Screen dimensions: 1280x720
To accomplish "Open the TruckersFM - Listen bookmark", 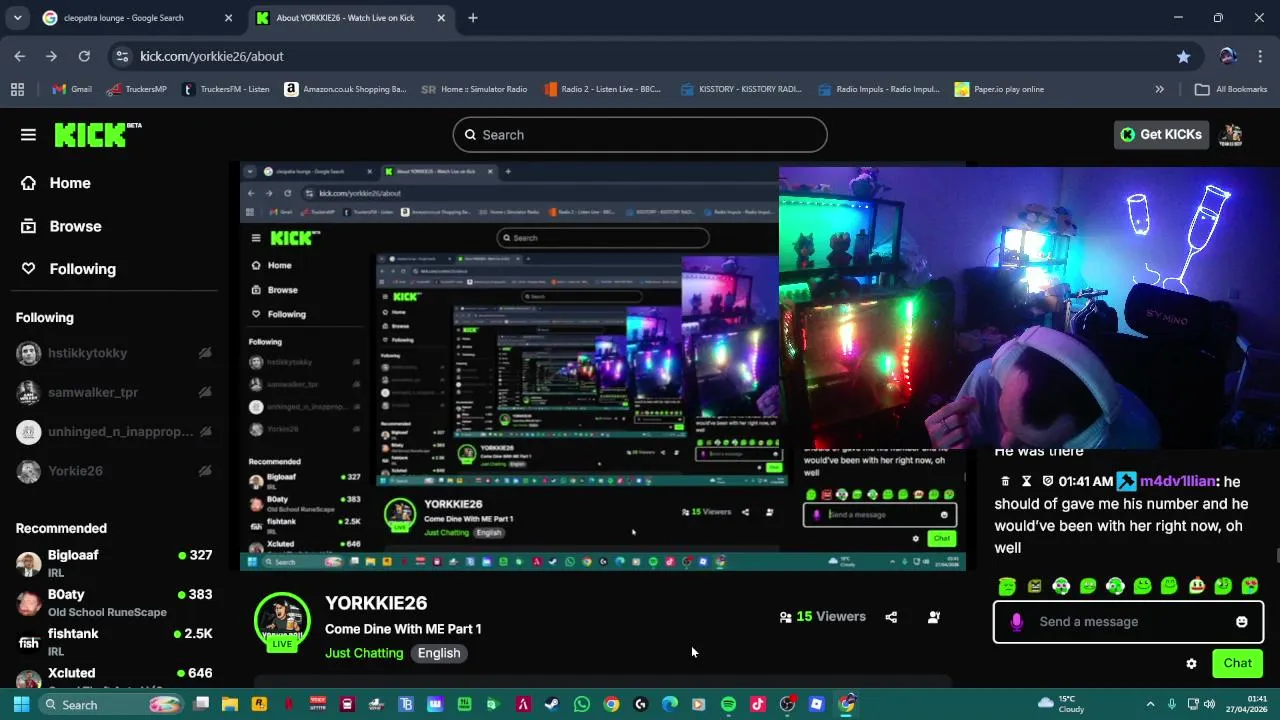I will (226, 89).
